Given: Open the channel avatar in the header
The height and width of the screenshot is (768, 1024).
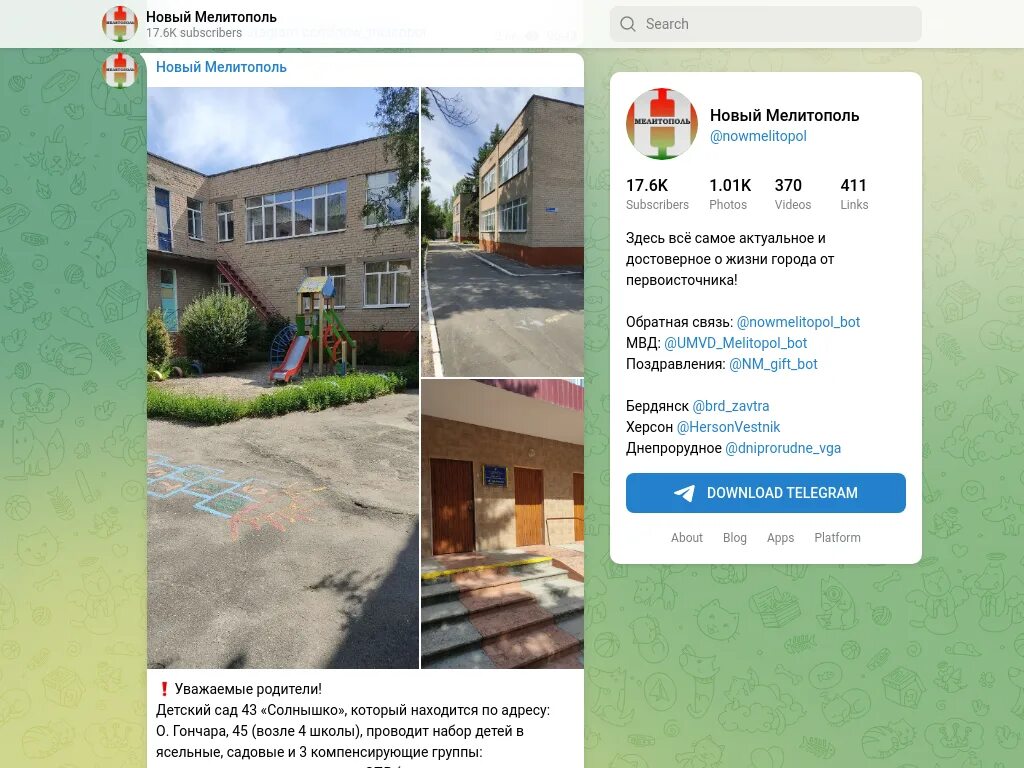Looking at the screenshot, I should 120,24.
